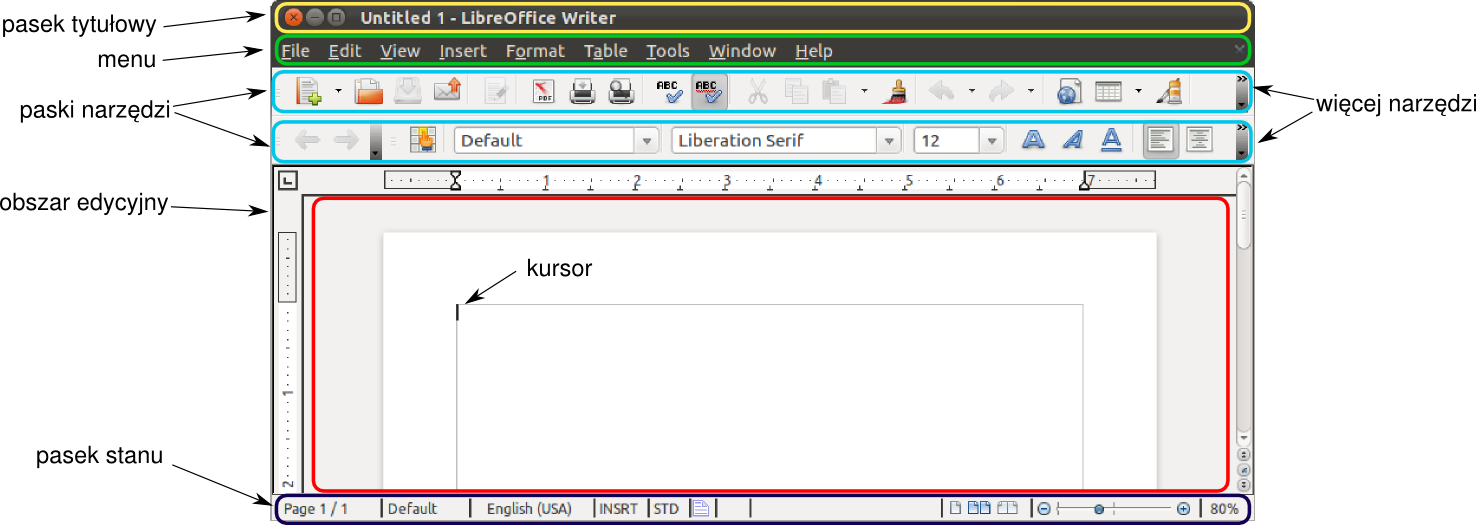This screenshot has width=1476, height=525.
Task: Open the Table menu
Action: point(606,51)
